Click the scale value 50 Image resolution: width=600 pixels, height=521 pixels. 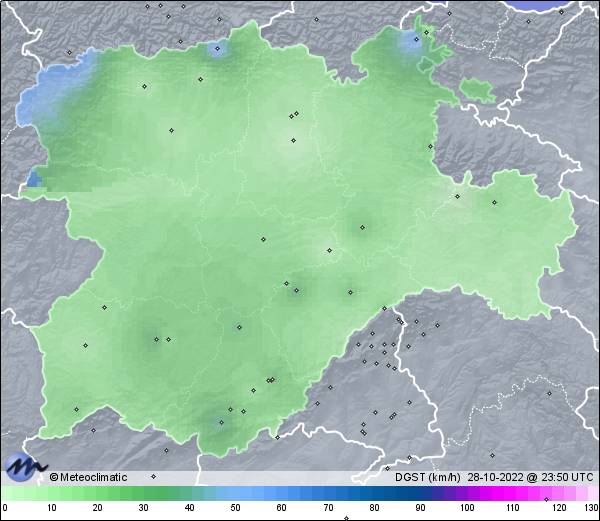click(235, 508)
